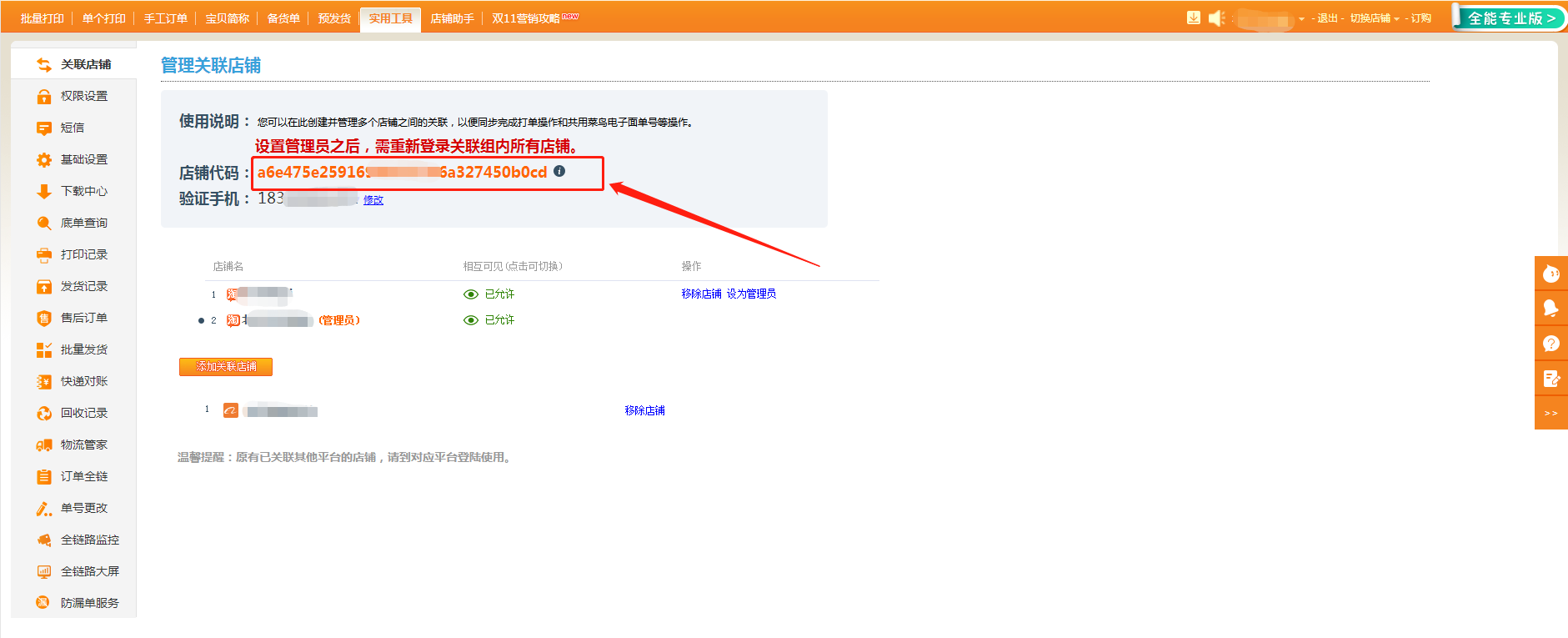Open the question mark help bubble
Image resolution: width=1568 pixels, height=638 pixels.
pos(1550,343)
